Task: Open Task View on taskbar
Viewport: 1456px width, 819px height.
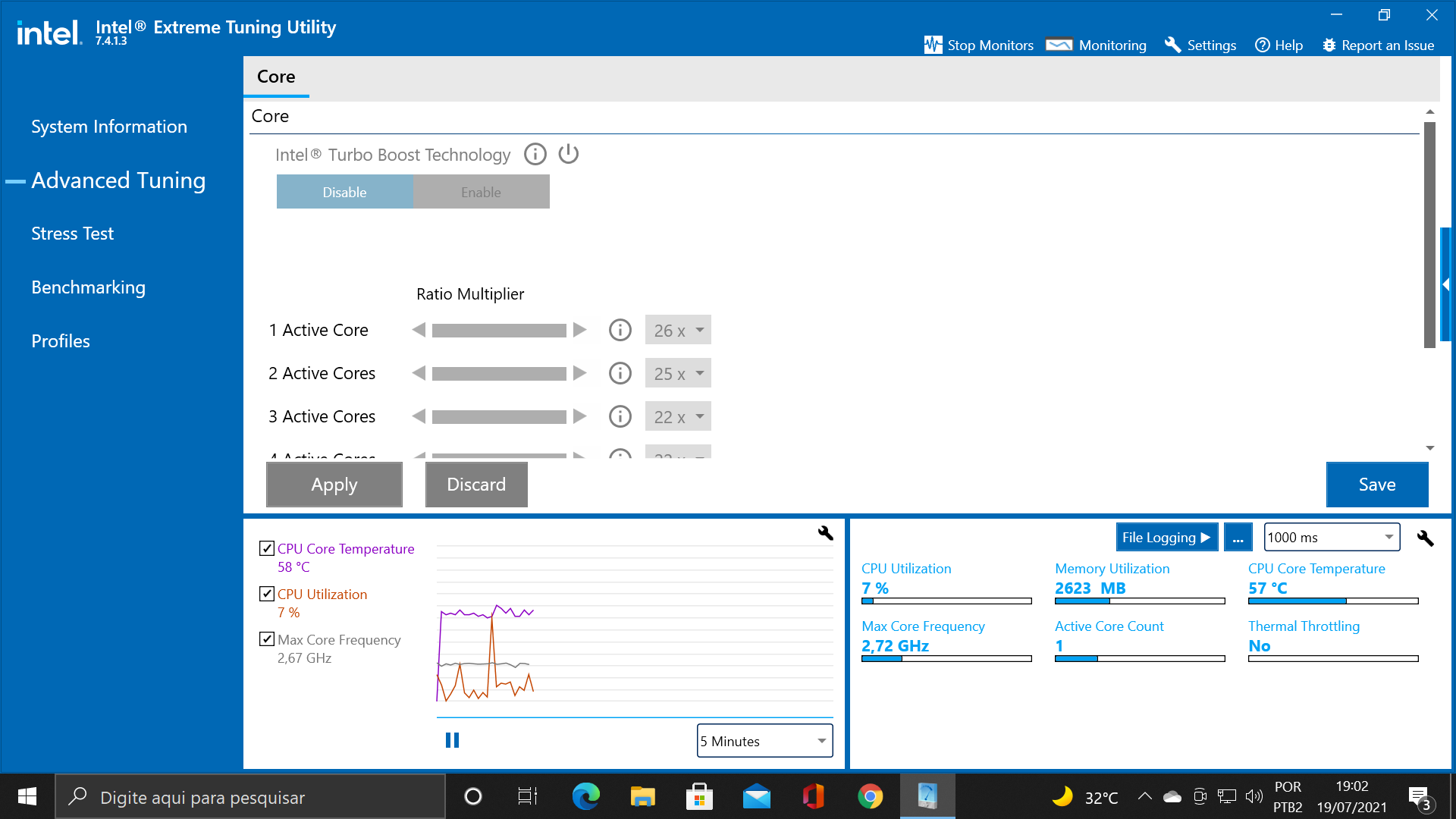Action: [x=528, y=796]
